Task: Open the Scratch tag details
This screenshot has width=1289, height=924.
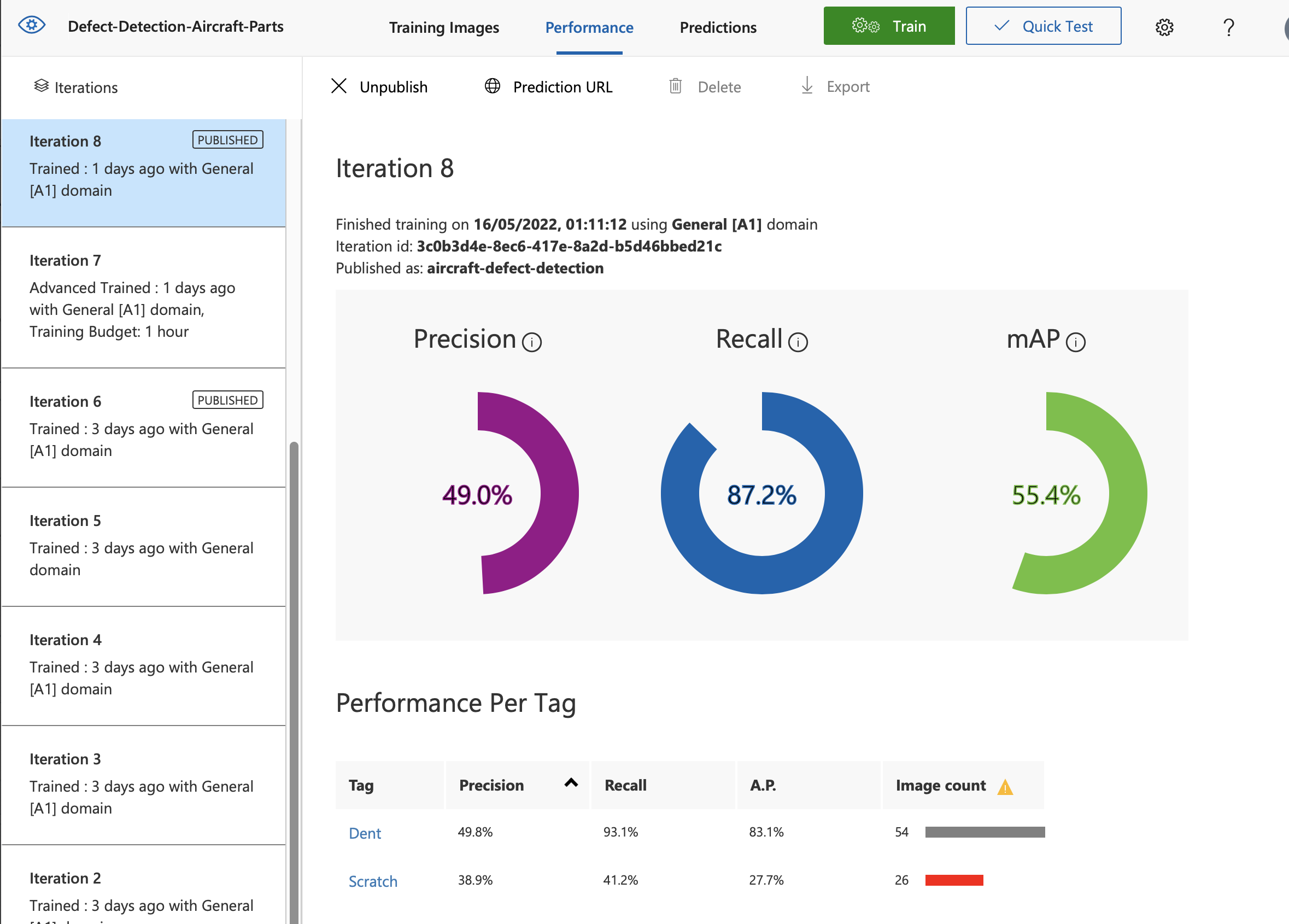Action: click(x=373, y=881)
